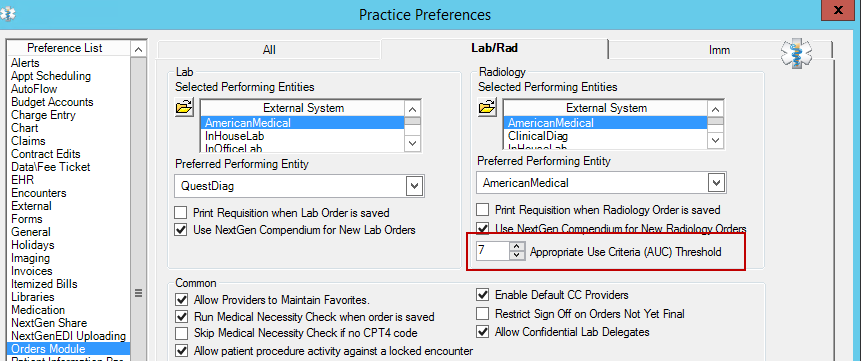Click the application icon in title bar

coord(8,13)
